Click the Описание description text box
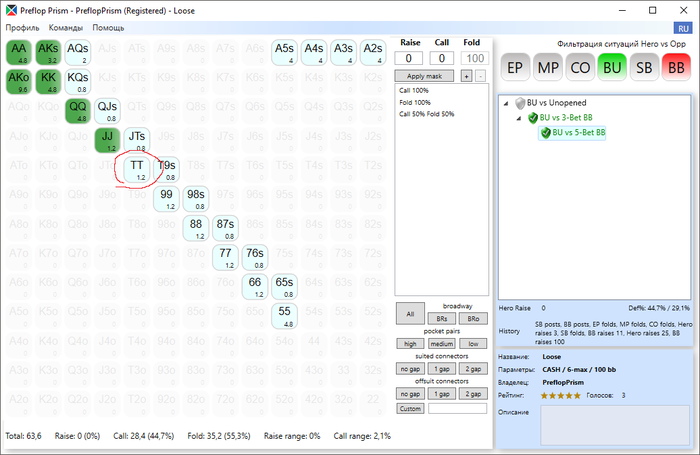 point(615,425)
